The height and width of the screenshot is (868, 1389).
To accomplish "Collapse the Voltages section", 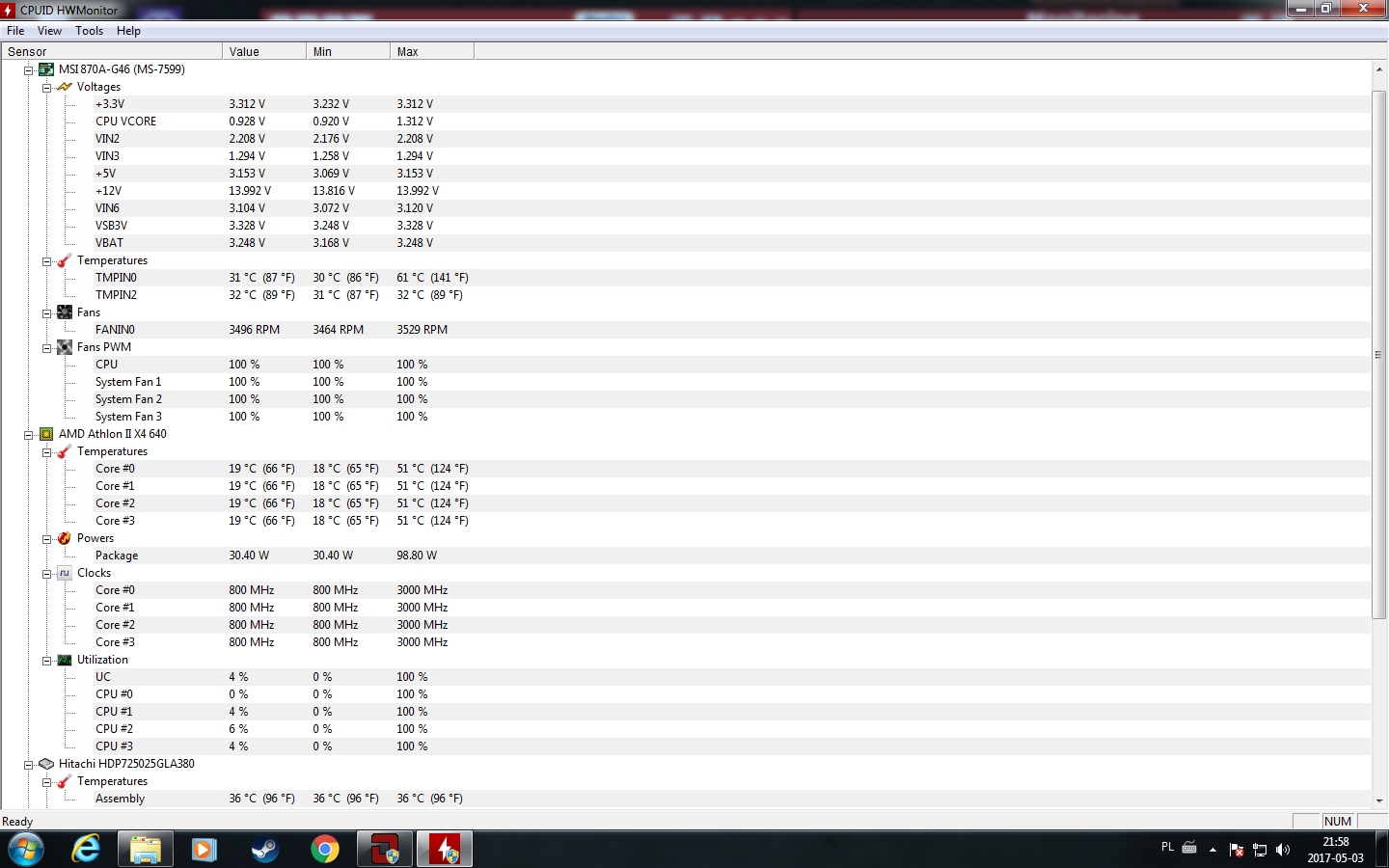I will pos(46,88).
